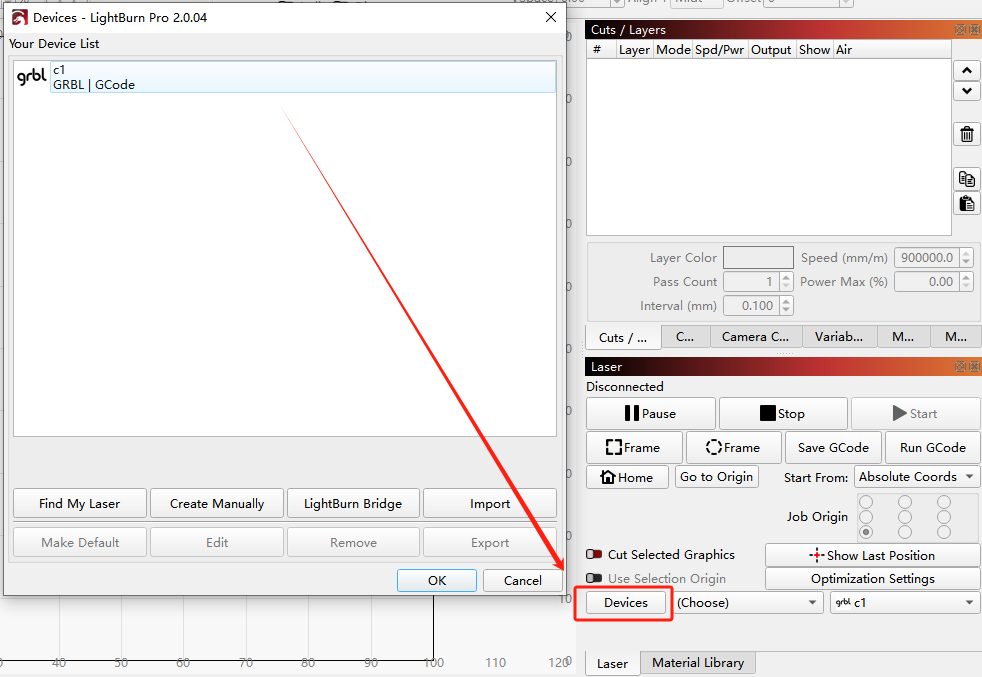Undock the Cuts / Layers panel
The height and width of the screenshot is (677, 982).
pos(959,29)
